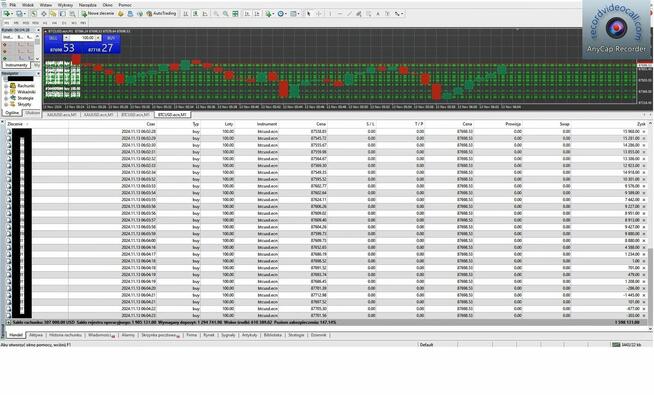Image resolution: width=654 pixels, height=395 pixels.
Task: Toggle the Data Window crosshair icon
Action: [x=44, y=14]
